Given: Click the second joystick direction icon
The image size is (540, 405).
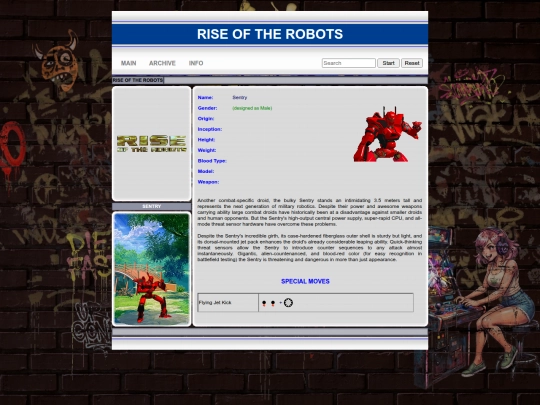Looking at the screenshot, I should (x=273, y=303).
